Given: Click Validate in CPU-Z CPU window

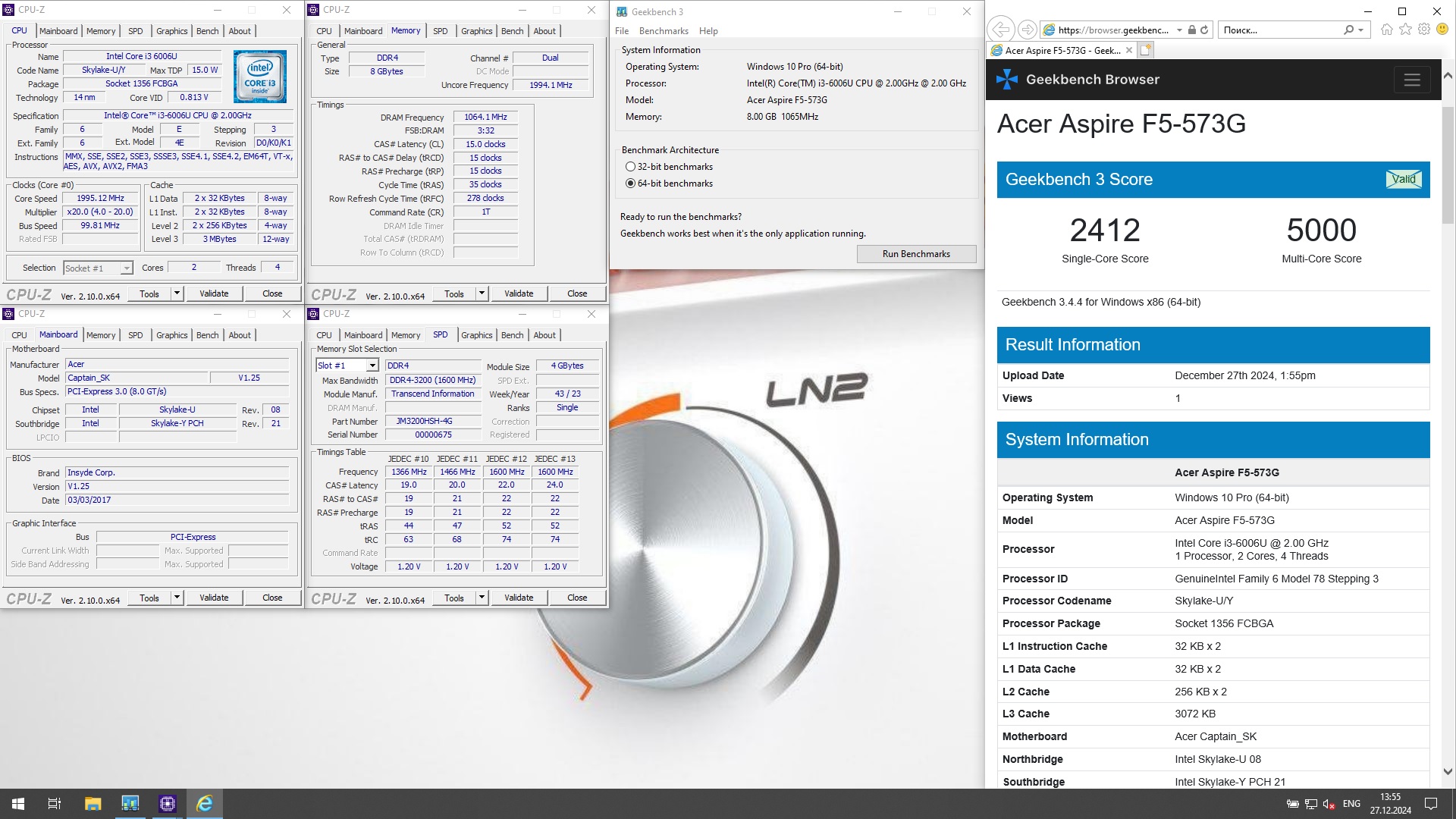Looking at the screenshot, I should point(214,293).
